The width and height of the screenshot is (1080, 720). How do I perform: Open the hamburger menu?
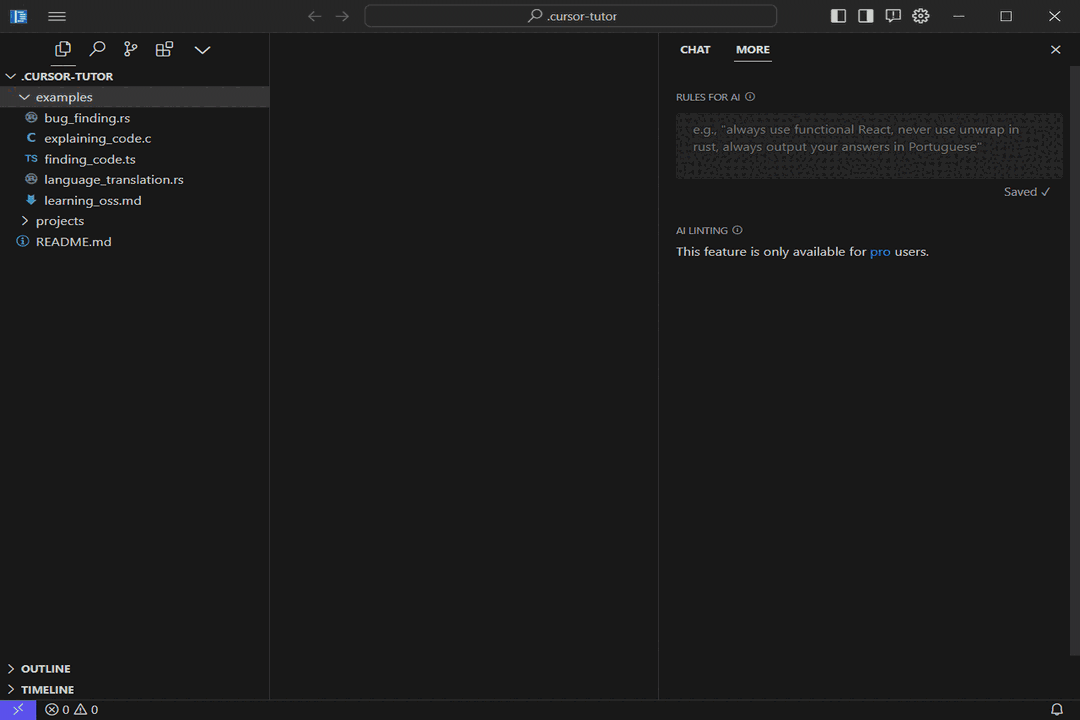click(56, 16)
